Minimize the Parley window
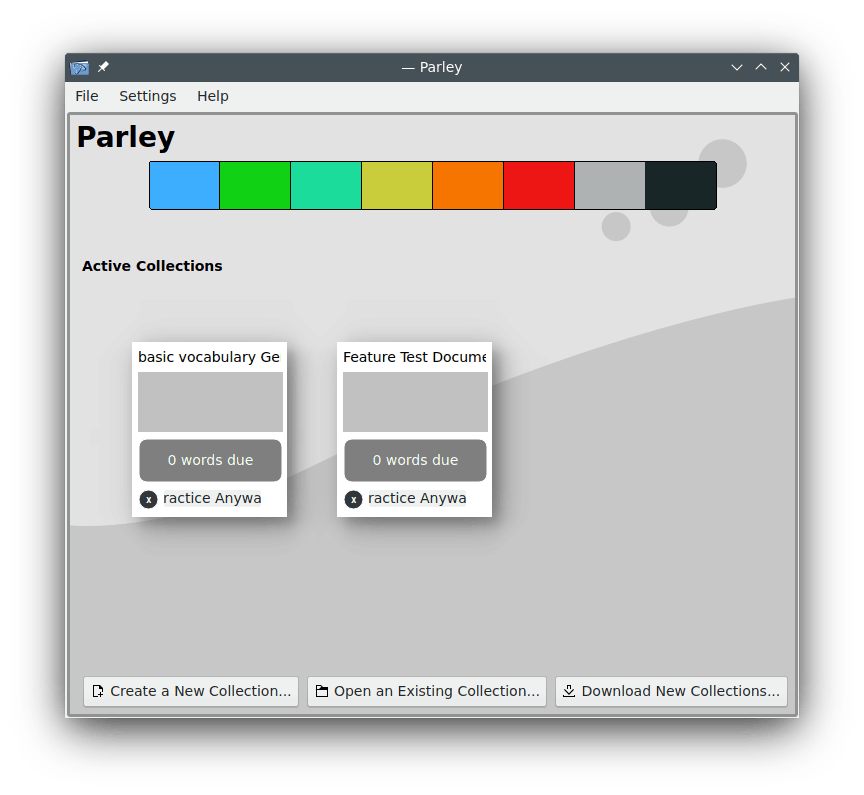The image size is (864, 795). coord(737,67)
